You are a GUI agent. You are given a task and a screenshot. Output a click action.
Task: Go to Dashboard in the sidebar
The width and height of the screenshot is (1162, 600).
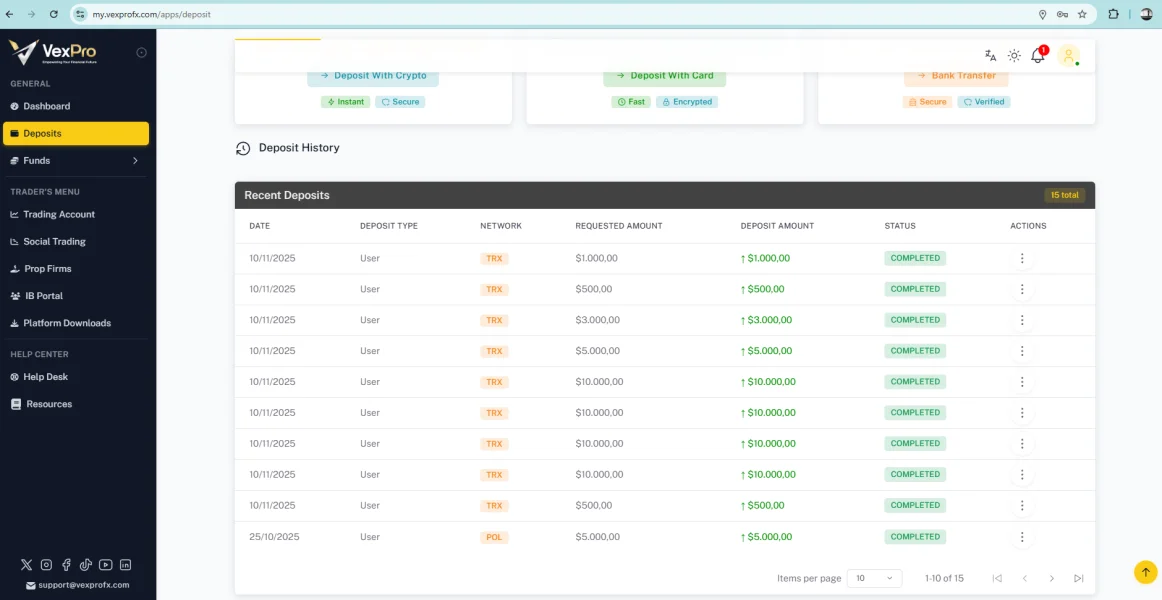click(47, 106)
